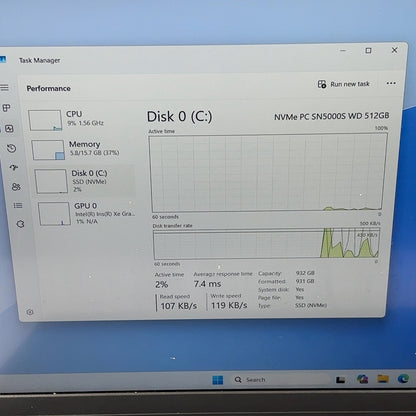Image resolution: width=416 pixels, height=416 pixels.
Task: Click the CPU mini graph thumbnail
Action: pos(45,120)
